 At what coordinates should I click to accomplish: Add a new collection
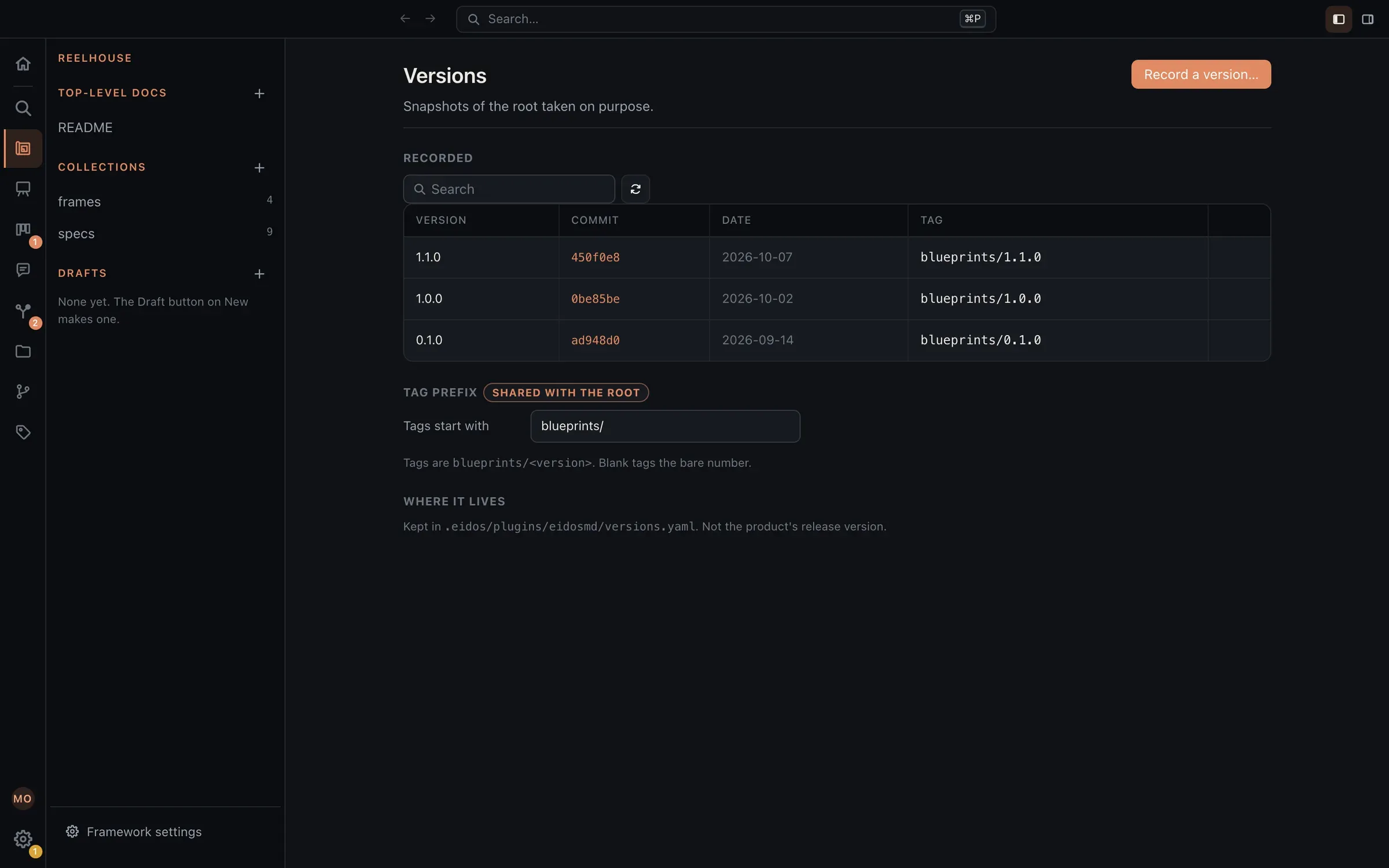pos(259,167)
